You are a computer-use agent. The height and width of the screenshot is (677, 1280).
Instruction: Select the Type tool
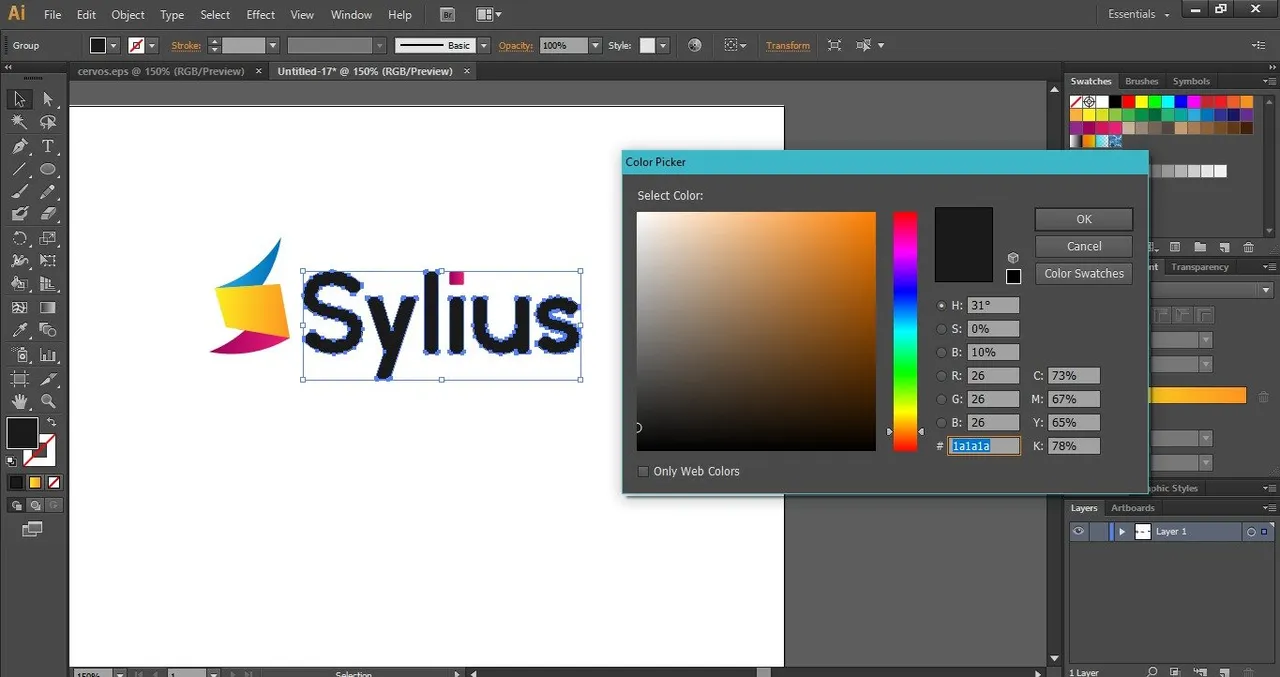(x=47, y=146)
